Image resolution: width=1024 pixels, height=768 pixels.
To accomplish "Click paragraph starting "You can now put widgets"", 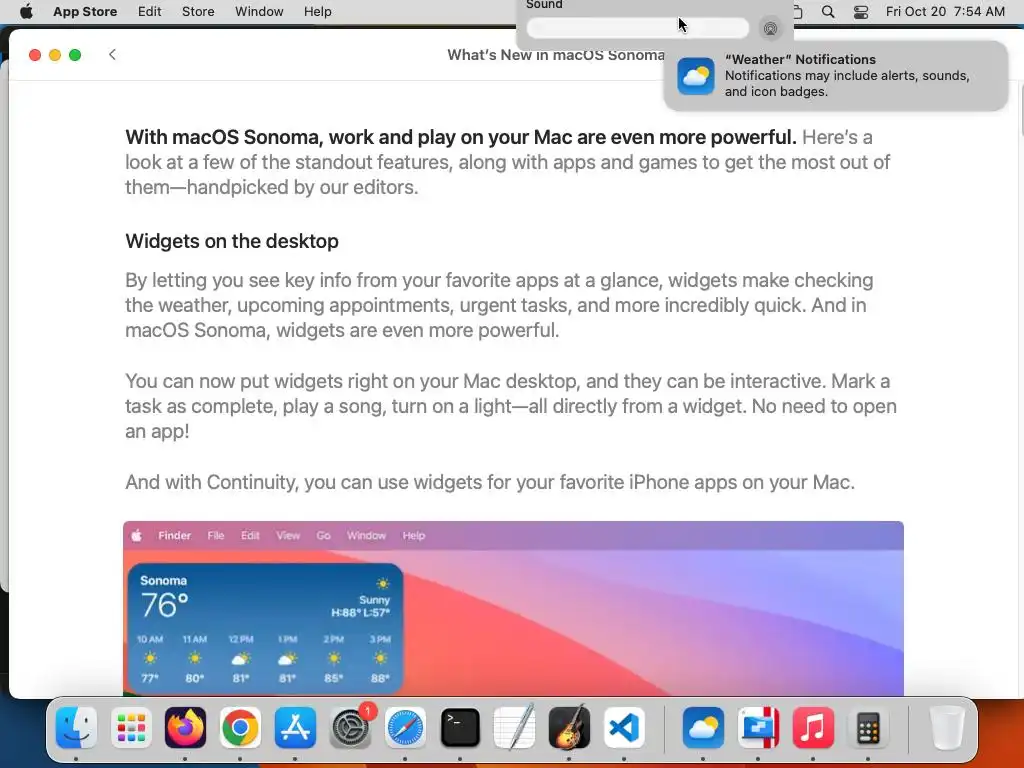I will pos(511,406).
